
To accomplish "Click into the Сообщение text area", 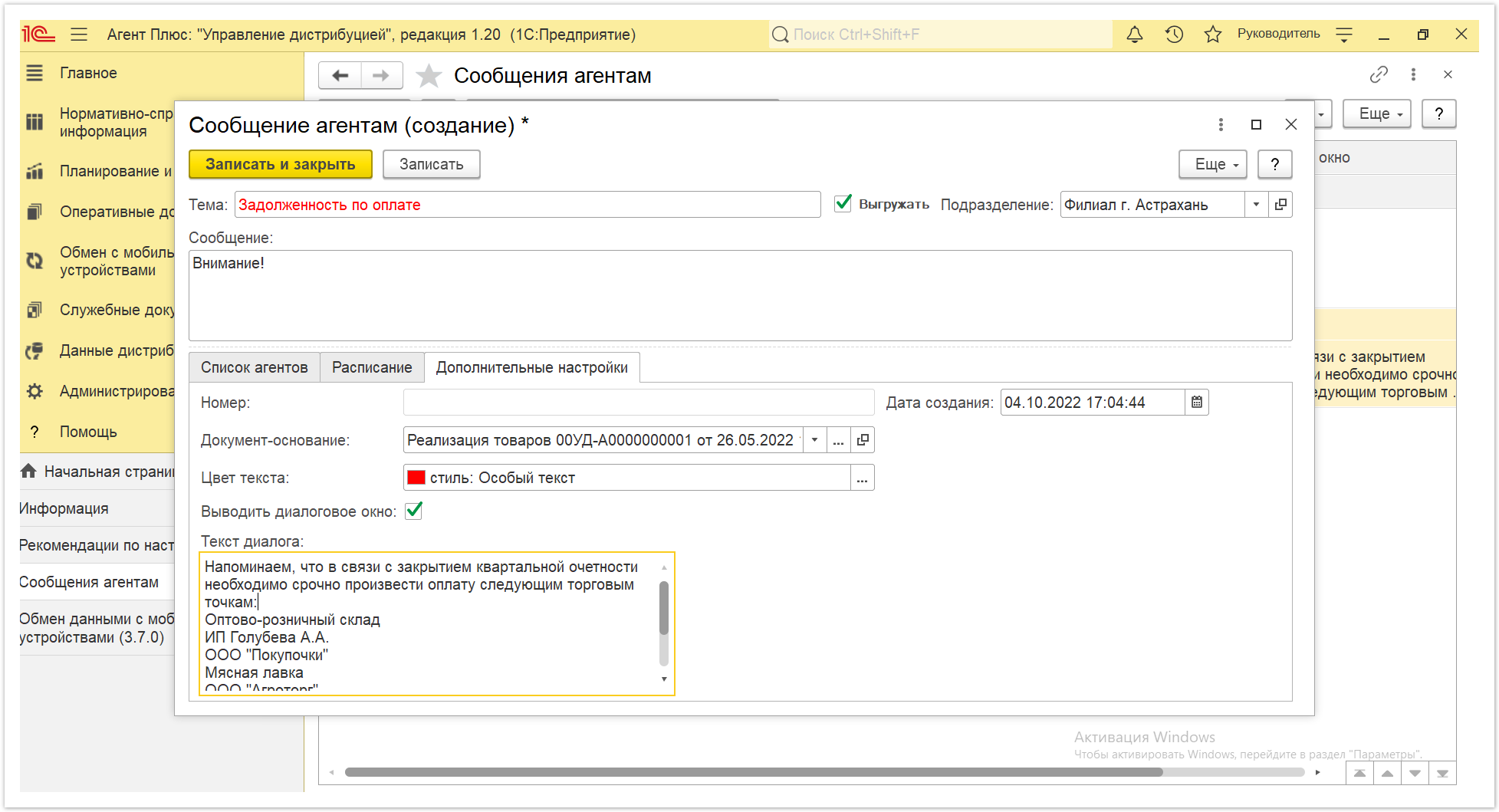I will [741, 296].
